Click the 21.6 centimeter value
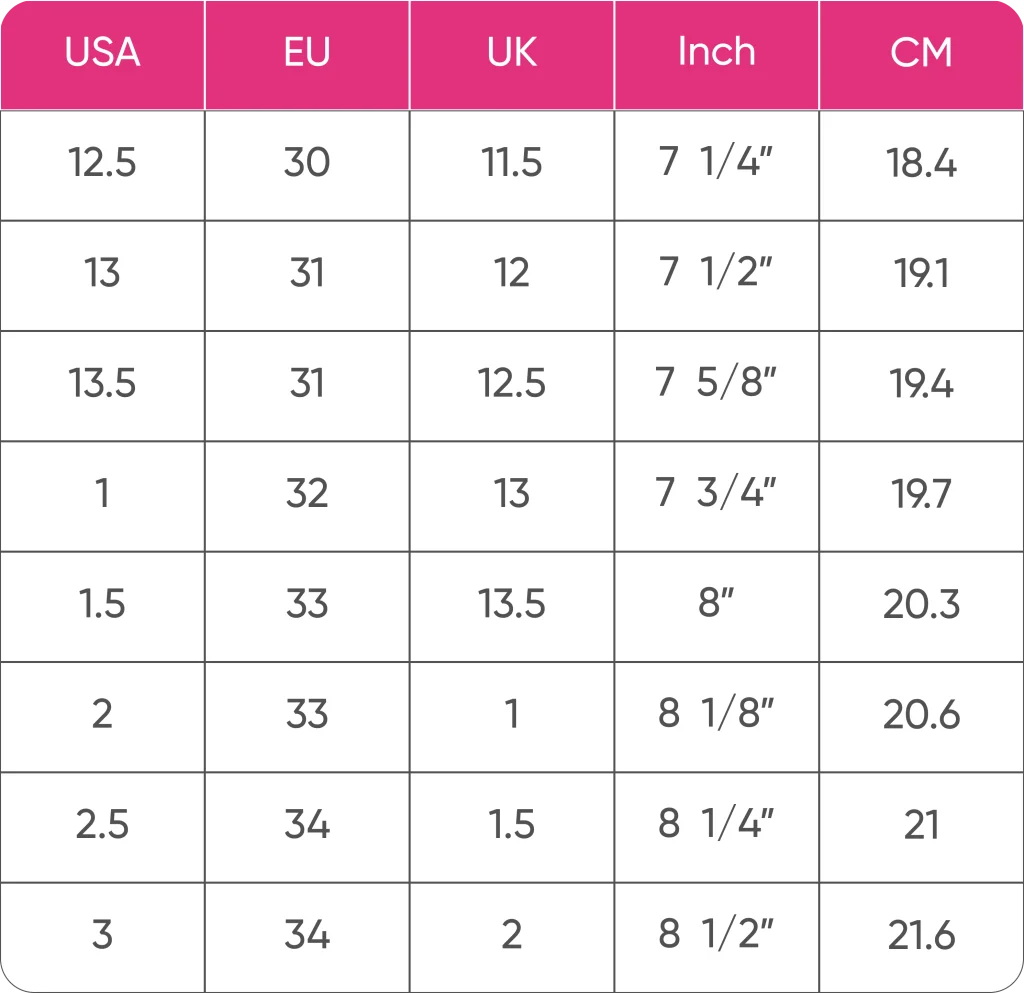Image resolution: width=1024 pixels, height=993 pixels. click(x=921, y=935)
